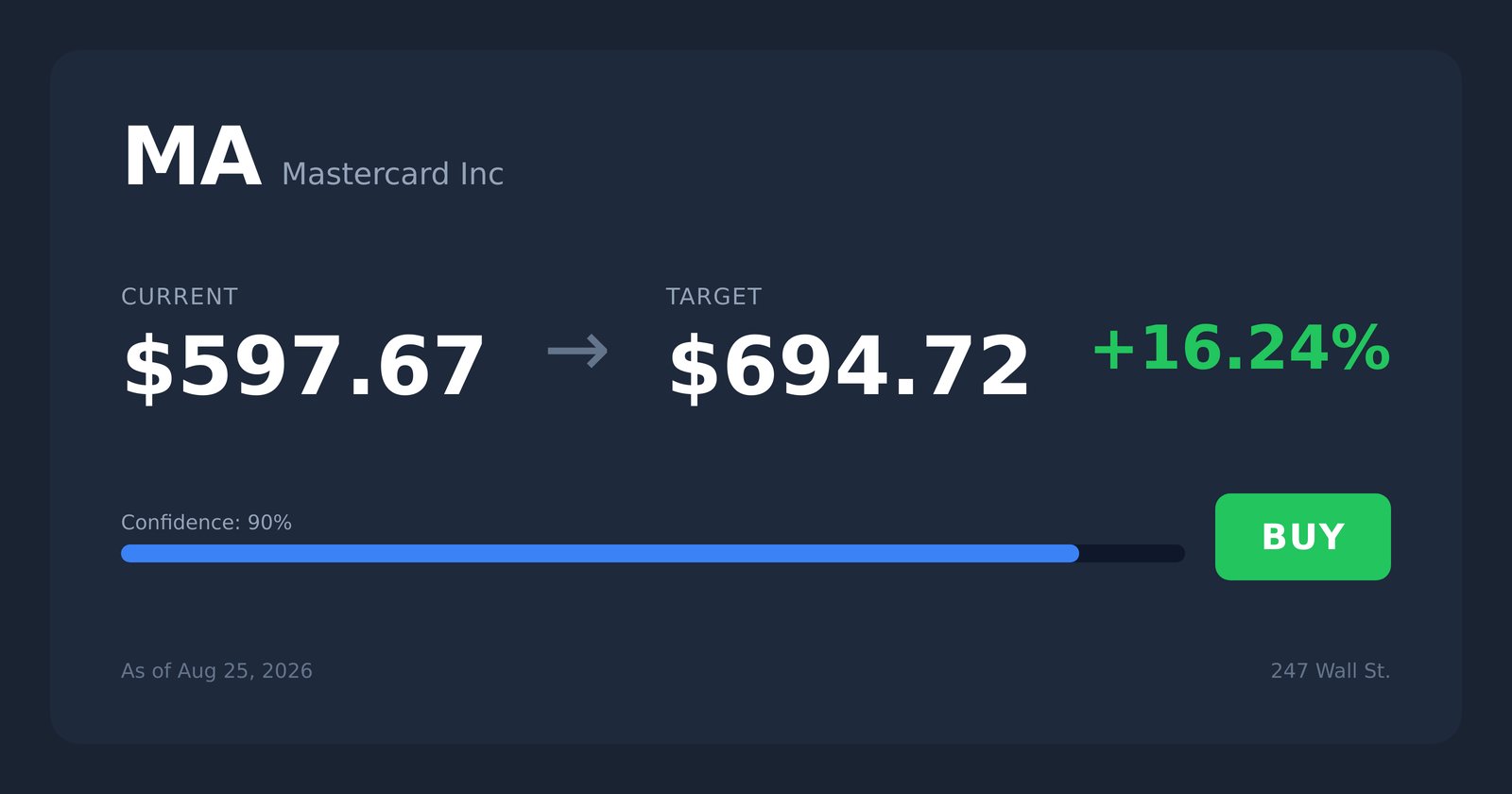Click the blue filled confidence bar
Image resolution: width=1512 pixels, height=794 pixels.
(x=600, y=553)
